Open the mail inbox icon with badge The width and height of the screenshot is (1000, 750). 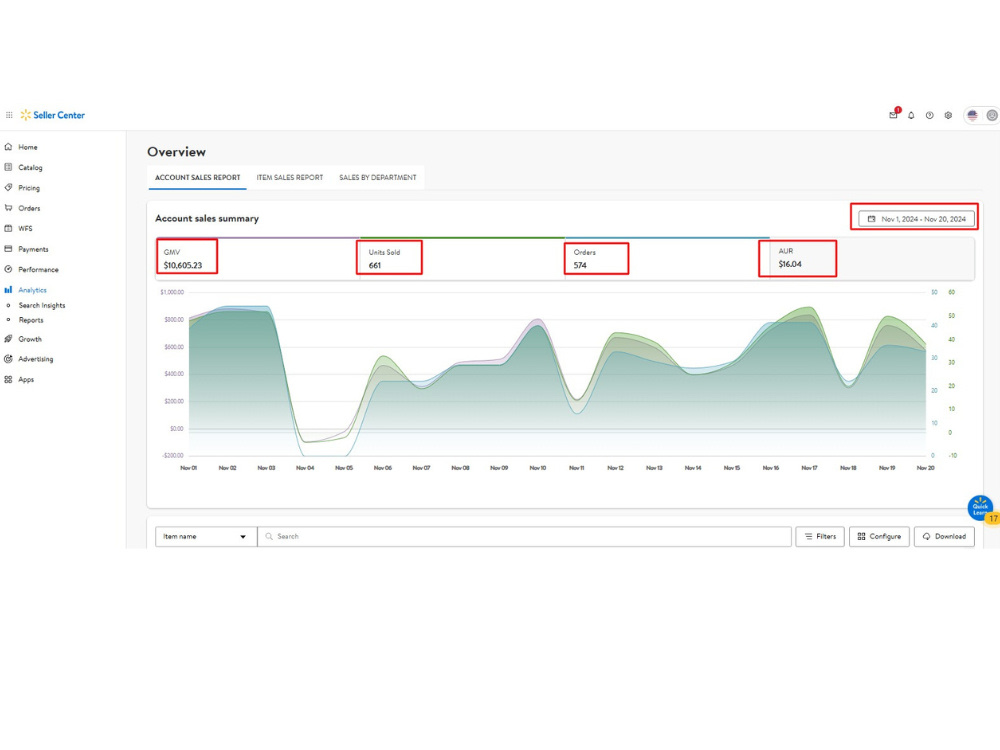click(893, 115)
